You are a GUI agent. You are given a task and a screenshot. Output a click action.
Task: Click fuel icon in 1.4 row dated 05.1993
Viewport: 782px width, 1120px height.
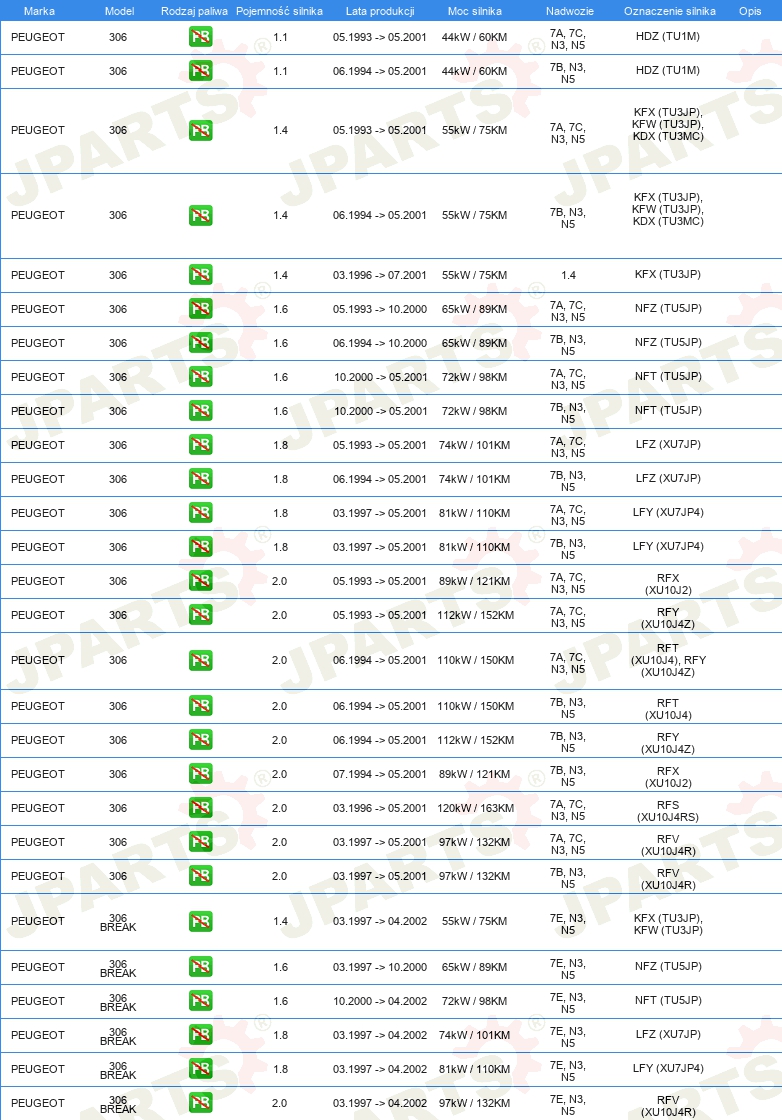point(201,130)
